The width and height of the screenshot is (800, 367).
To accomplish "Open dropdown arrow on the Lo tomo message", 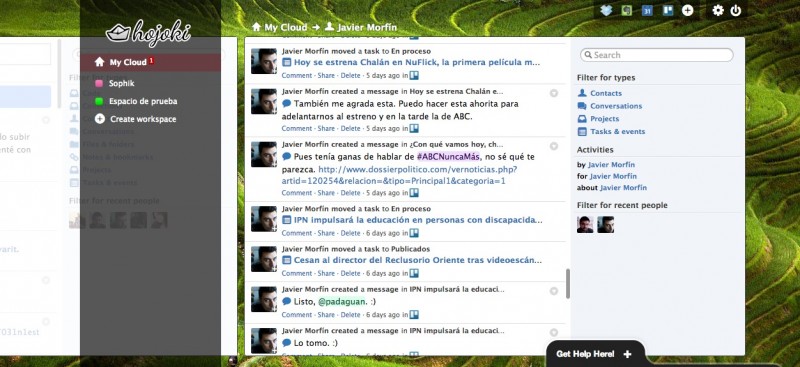I will [554, 332].
